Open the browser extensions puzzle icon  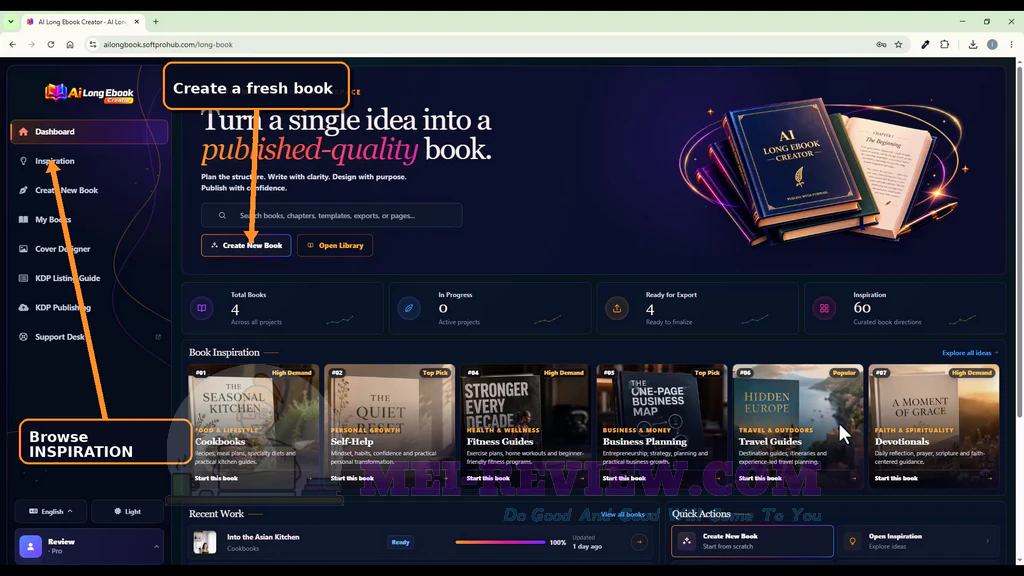point(944,44)
